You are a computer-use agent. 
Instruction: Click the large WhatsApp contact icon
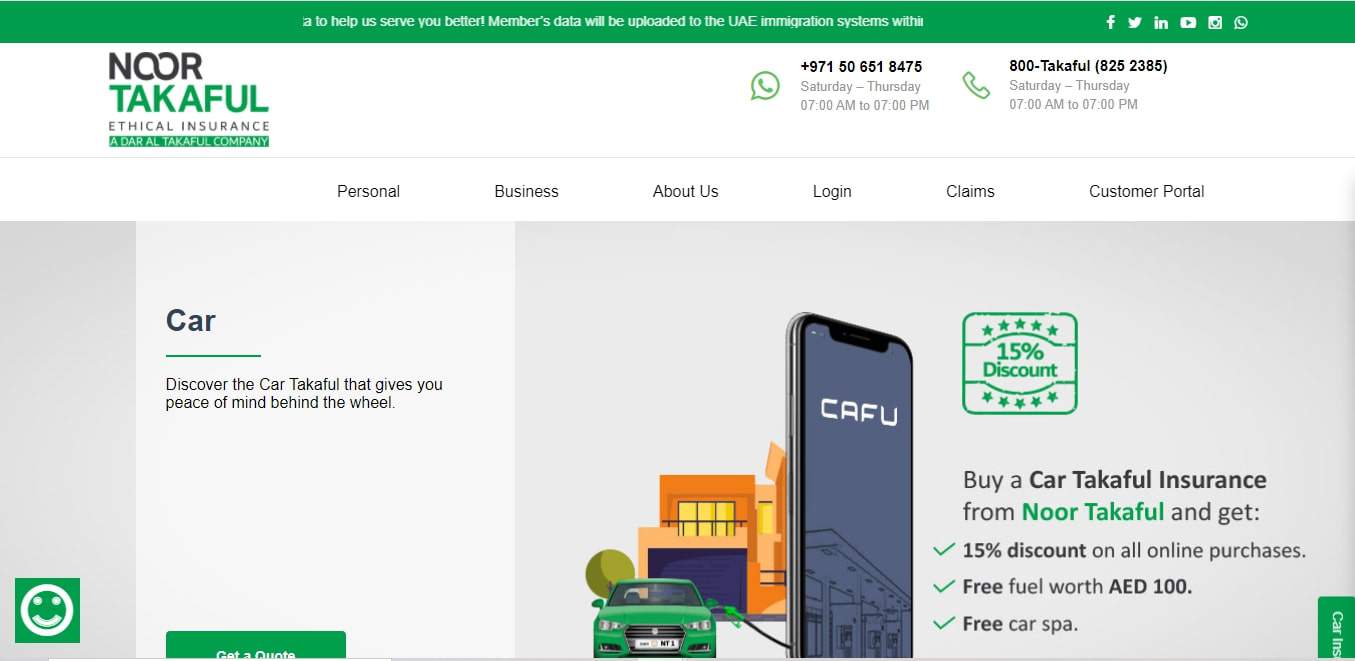click(x=765, y=86)
